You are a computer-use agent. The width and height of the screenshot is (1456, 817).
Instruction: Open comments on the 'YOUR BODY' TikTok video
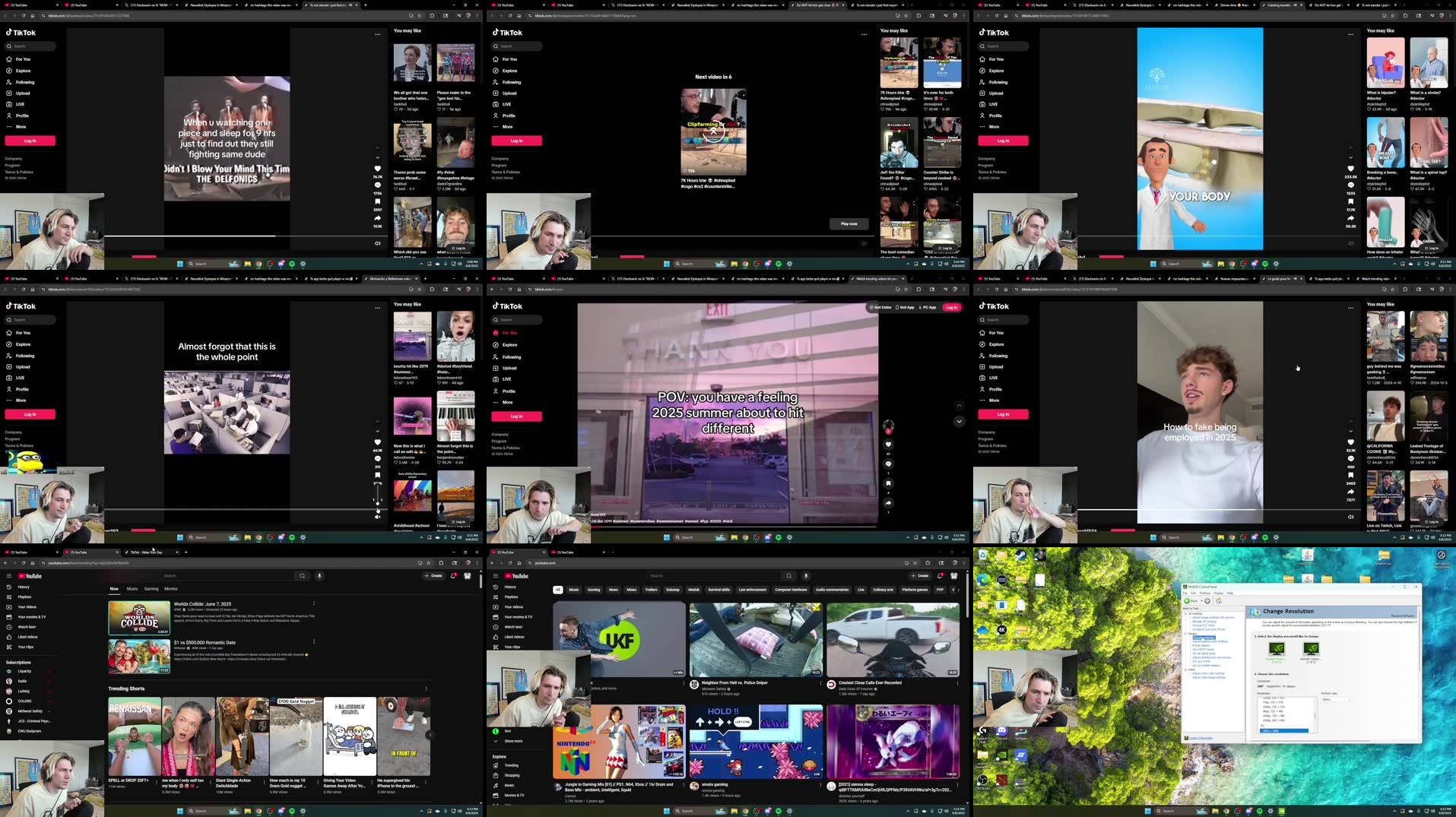click(1350, 185)
